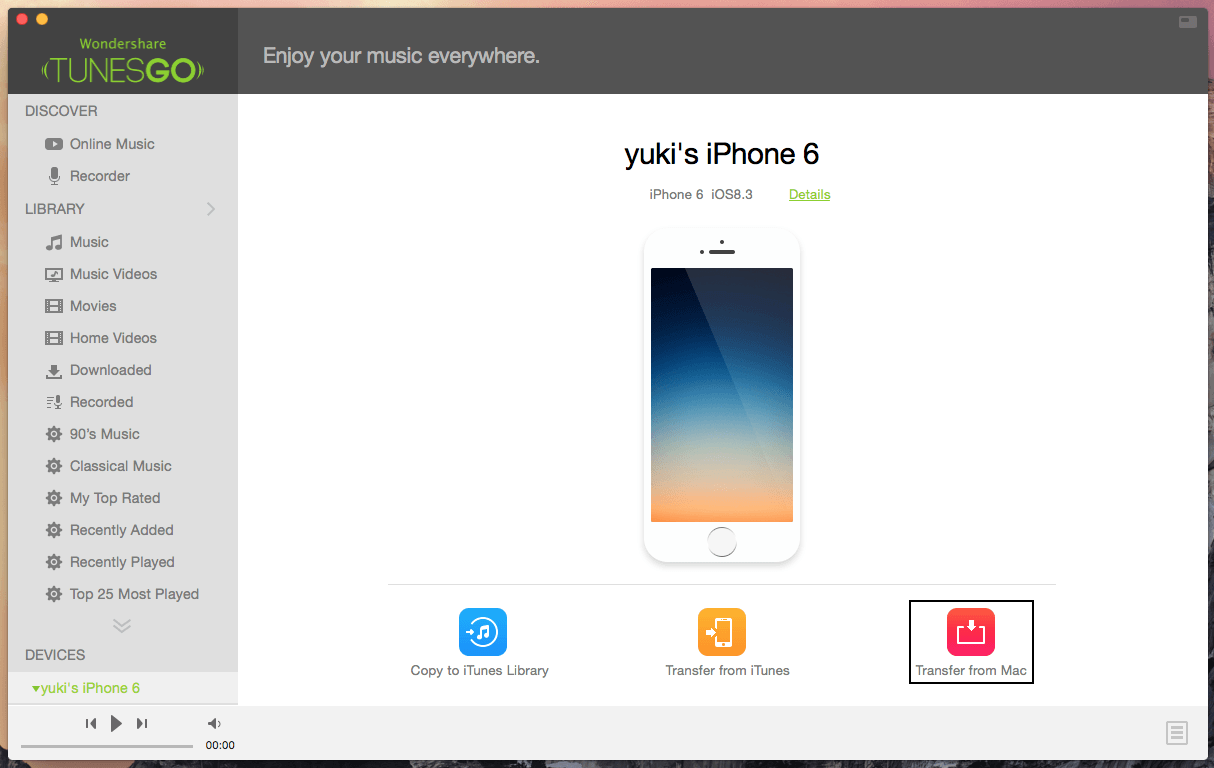1214x768 pixels.
Task: Open Home Videos library section
Action: pos(101,338)
